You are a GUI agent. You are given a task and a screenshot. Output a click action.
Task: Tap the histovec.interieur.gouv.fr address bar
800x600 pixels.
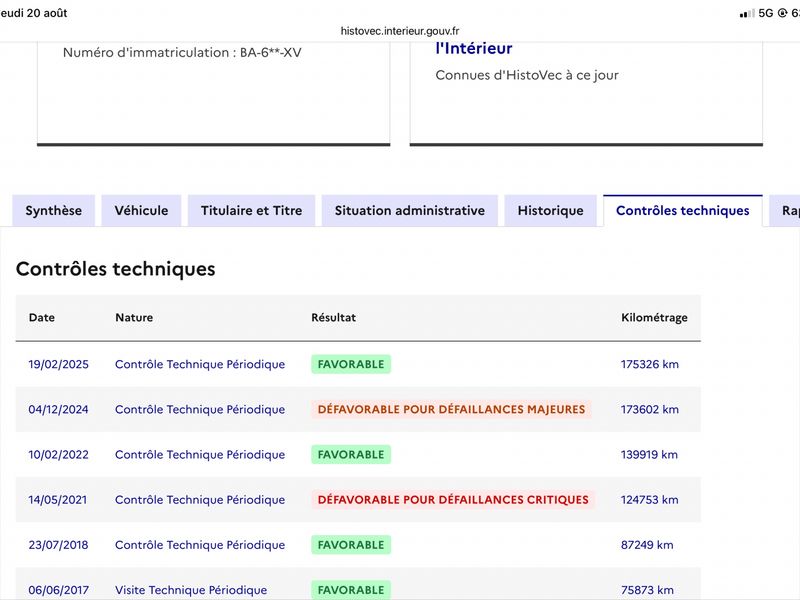pos(400,31)
